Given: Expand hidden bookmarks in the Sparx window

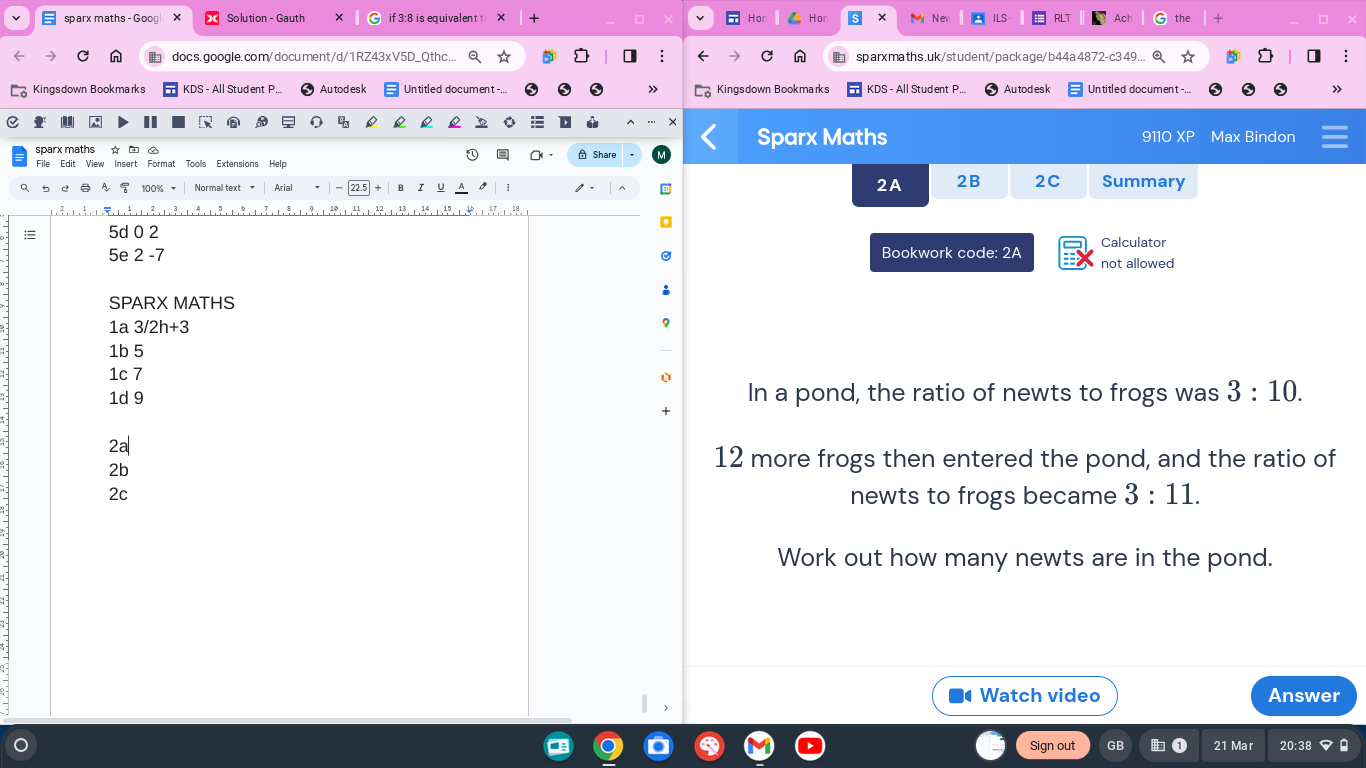Looking at the screenshot, I should pyautogui.click(x=1337, y=89).
